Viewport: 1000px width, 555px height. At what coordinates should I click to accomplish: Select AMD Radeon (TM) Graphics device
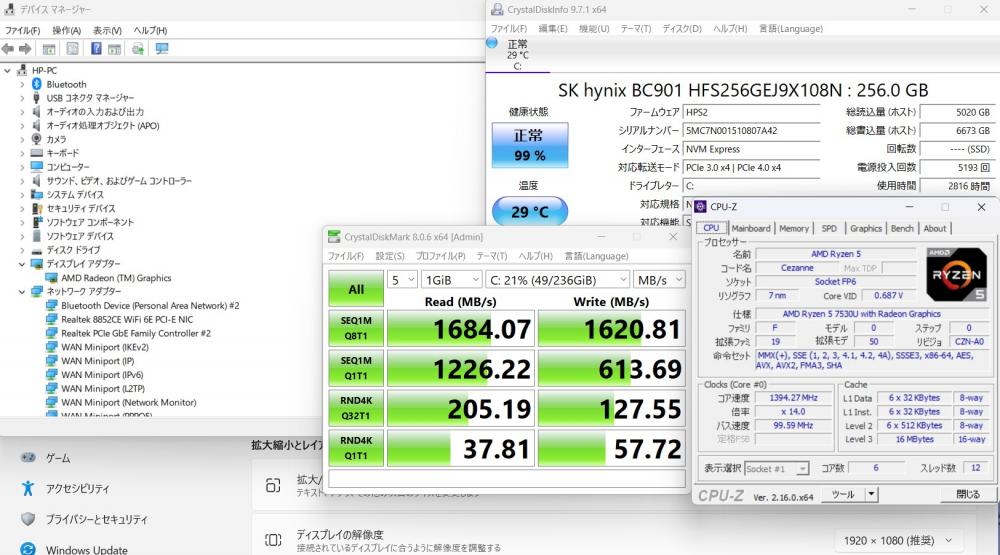(115, 278)
